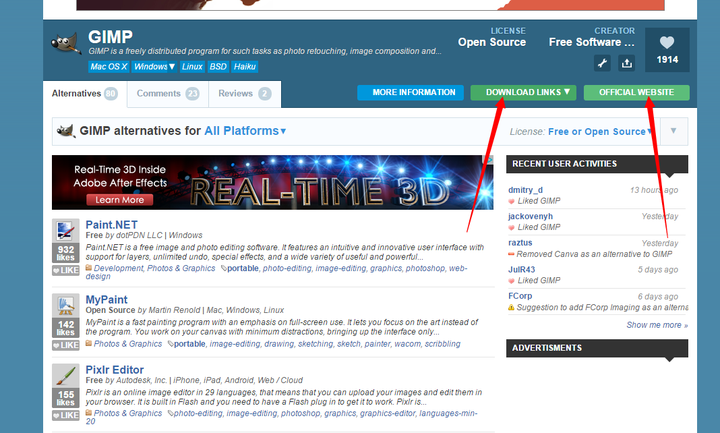The height and width of the screenshot is (433, 720).
Task: Open user JulR43 profile
Action: tap(522, 270)
